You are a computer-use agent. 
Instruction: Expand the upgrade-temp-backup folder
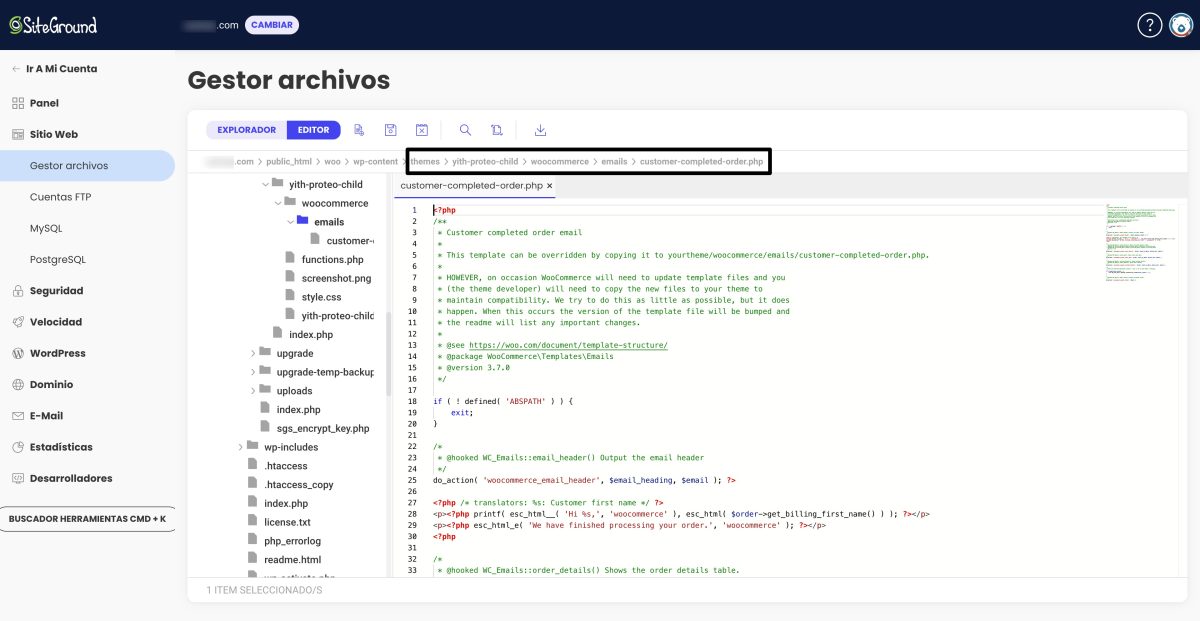253,372
